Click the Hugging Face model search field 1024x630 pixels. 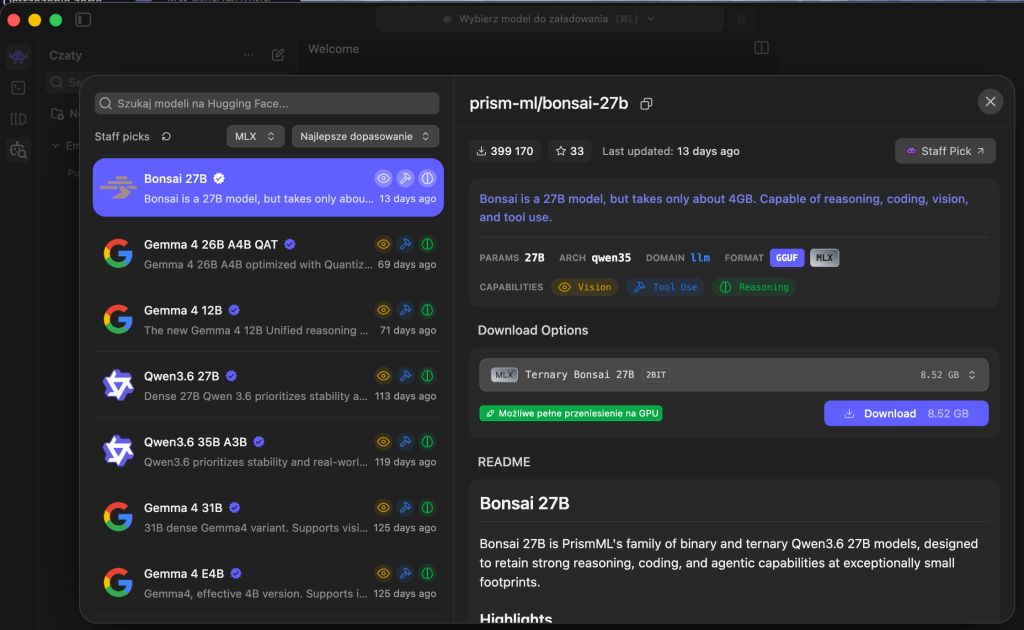click(266, 103)
